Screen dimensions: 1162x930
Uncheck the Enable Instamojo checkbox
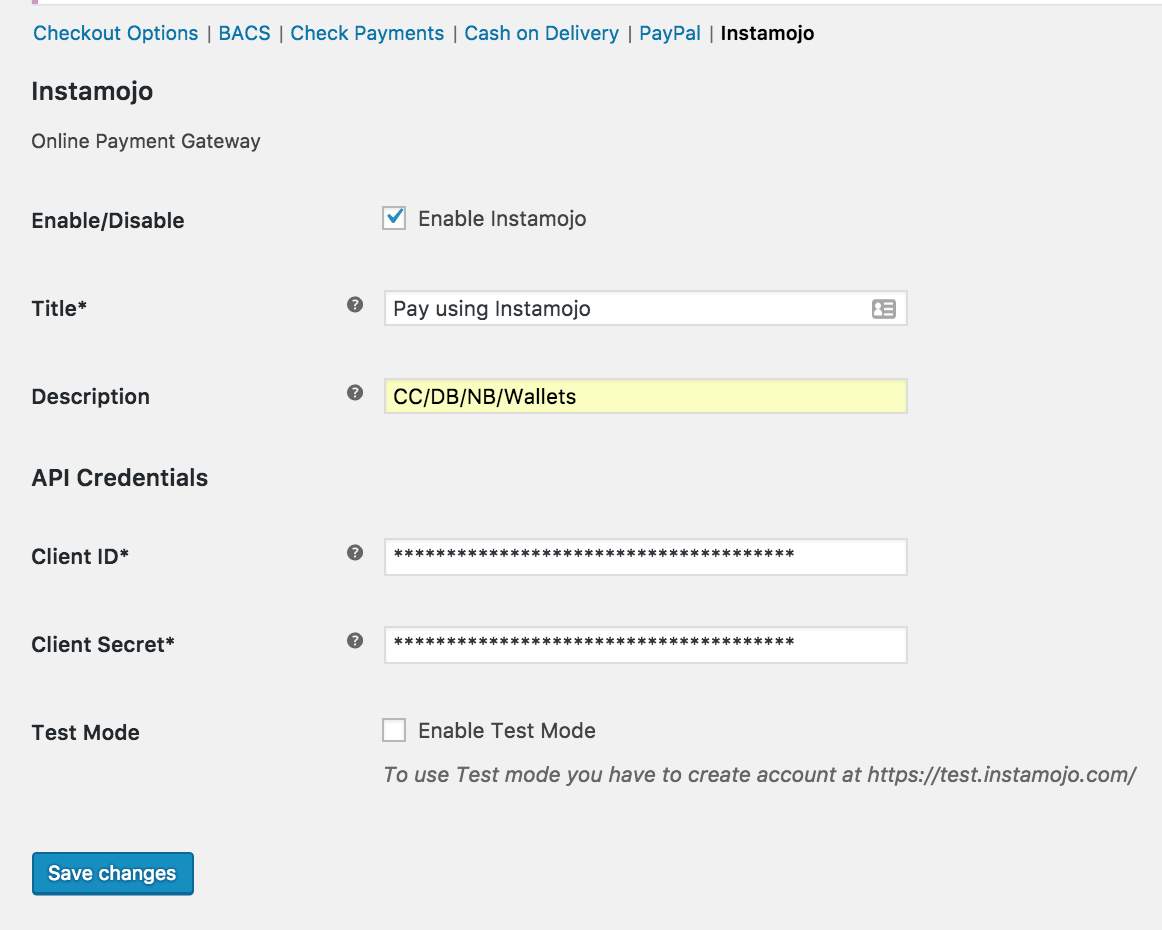pos(394,218)
